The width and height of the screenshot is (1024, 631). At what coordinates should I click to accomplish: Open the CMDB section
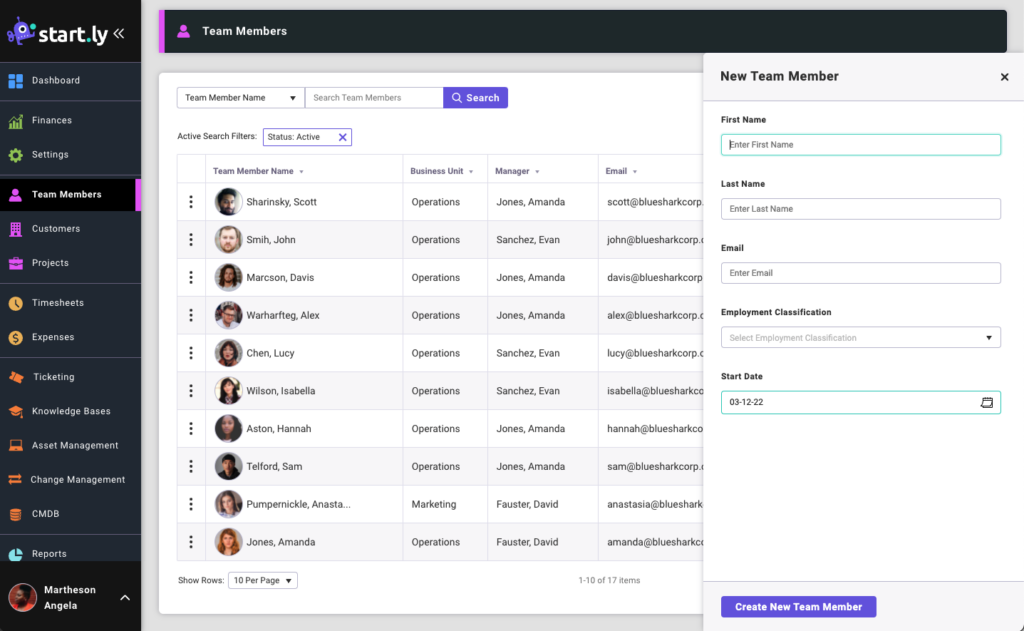(x=46, y=514)
